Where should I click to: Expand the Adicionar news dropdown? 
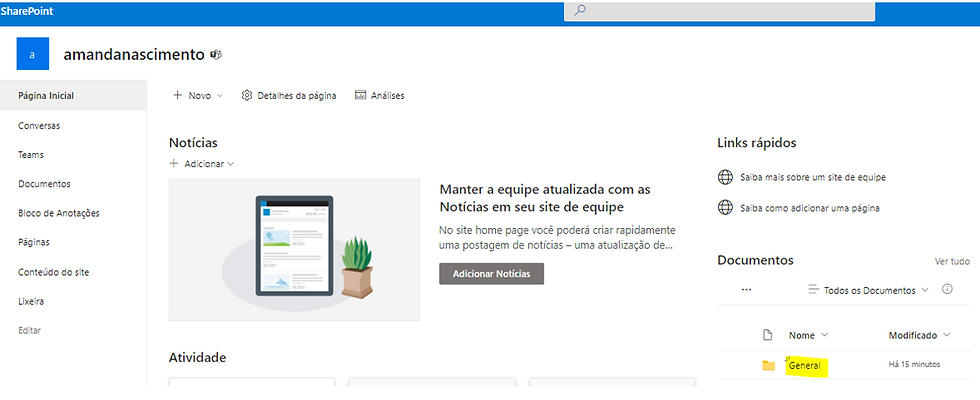click(231, 164)
